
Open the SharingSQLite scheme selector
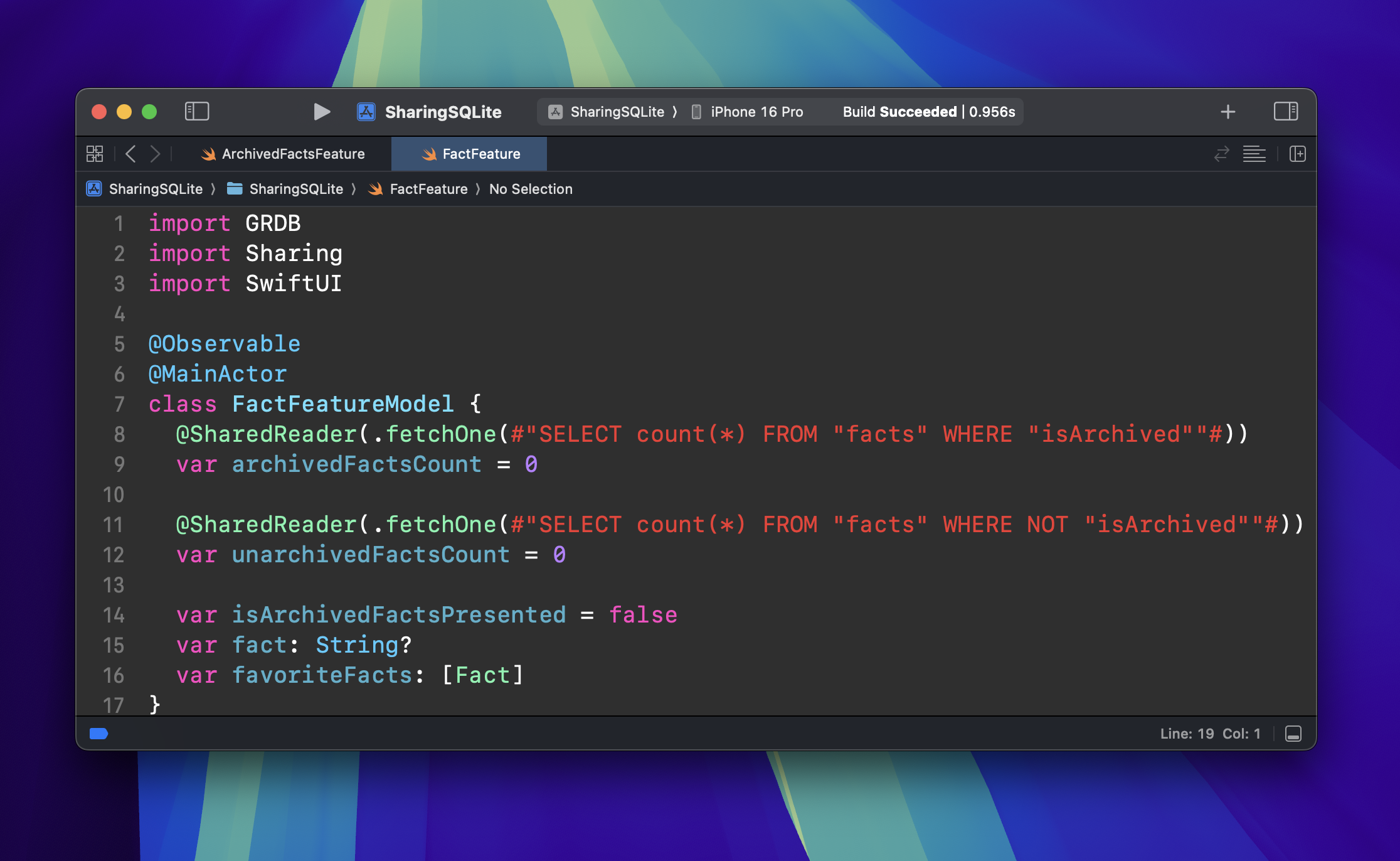coord(606,112)
